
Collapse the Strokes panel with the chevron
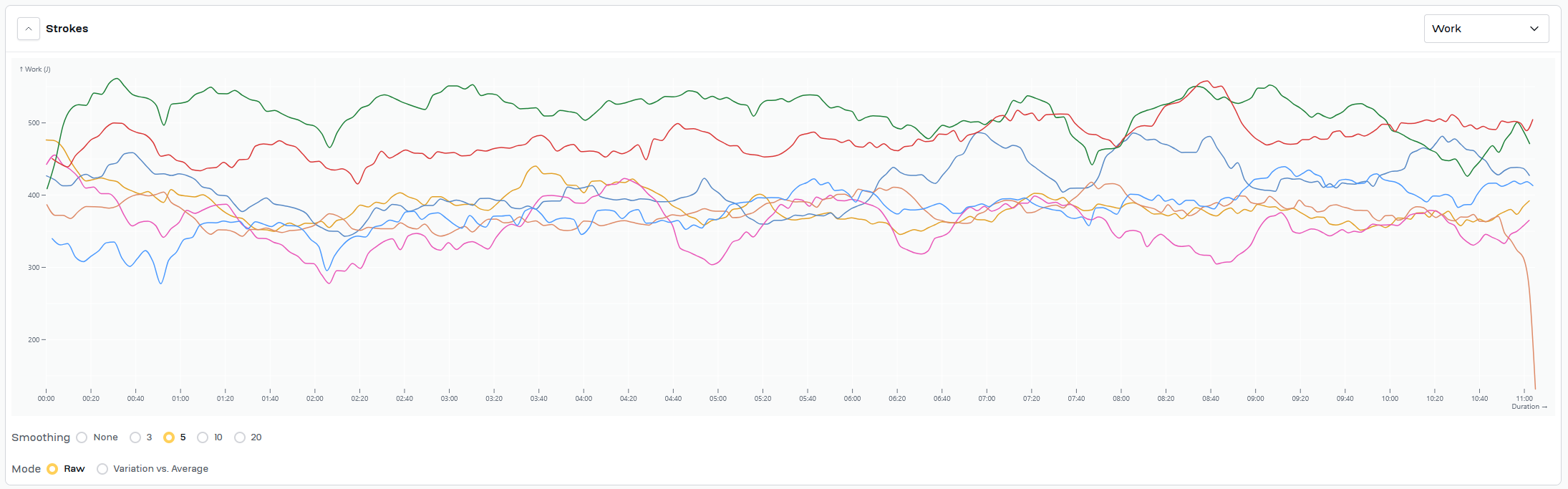click(x=28, y=29)
